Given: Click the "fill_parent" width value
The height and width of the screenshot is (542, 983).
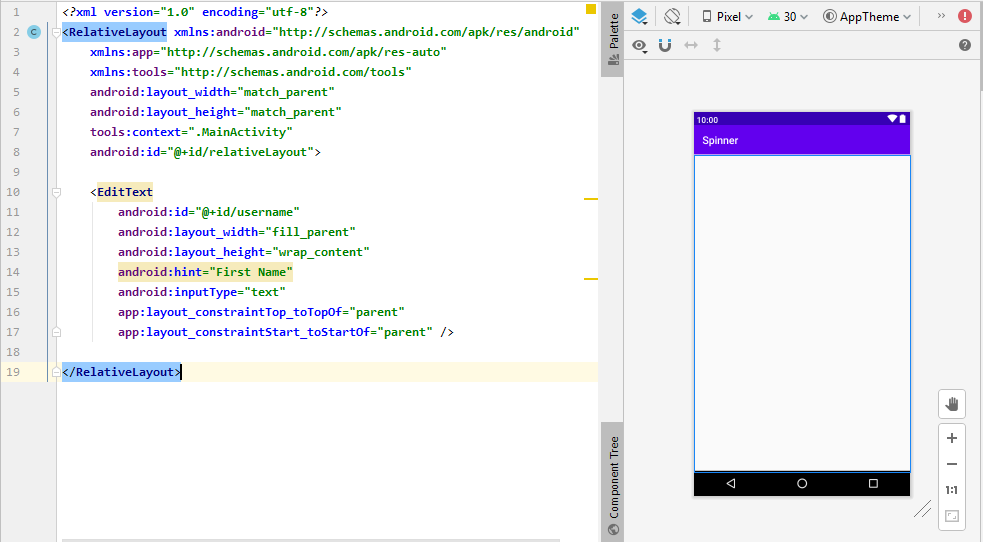Looking at the screenshot, I should [x=310, y=232].
